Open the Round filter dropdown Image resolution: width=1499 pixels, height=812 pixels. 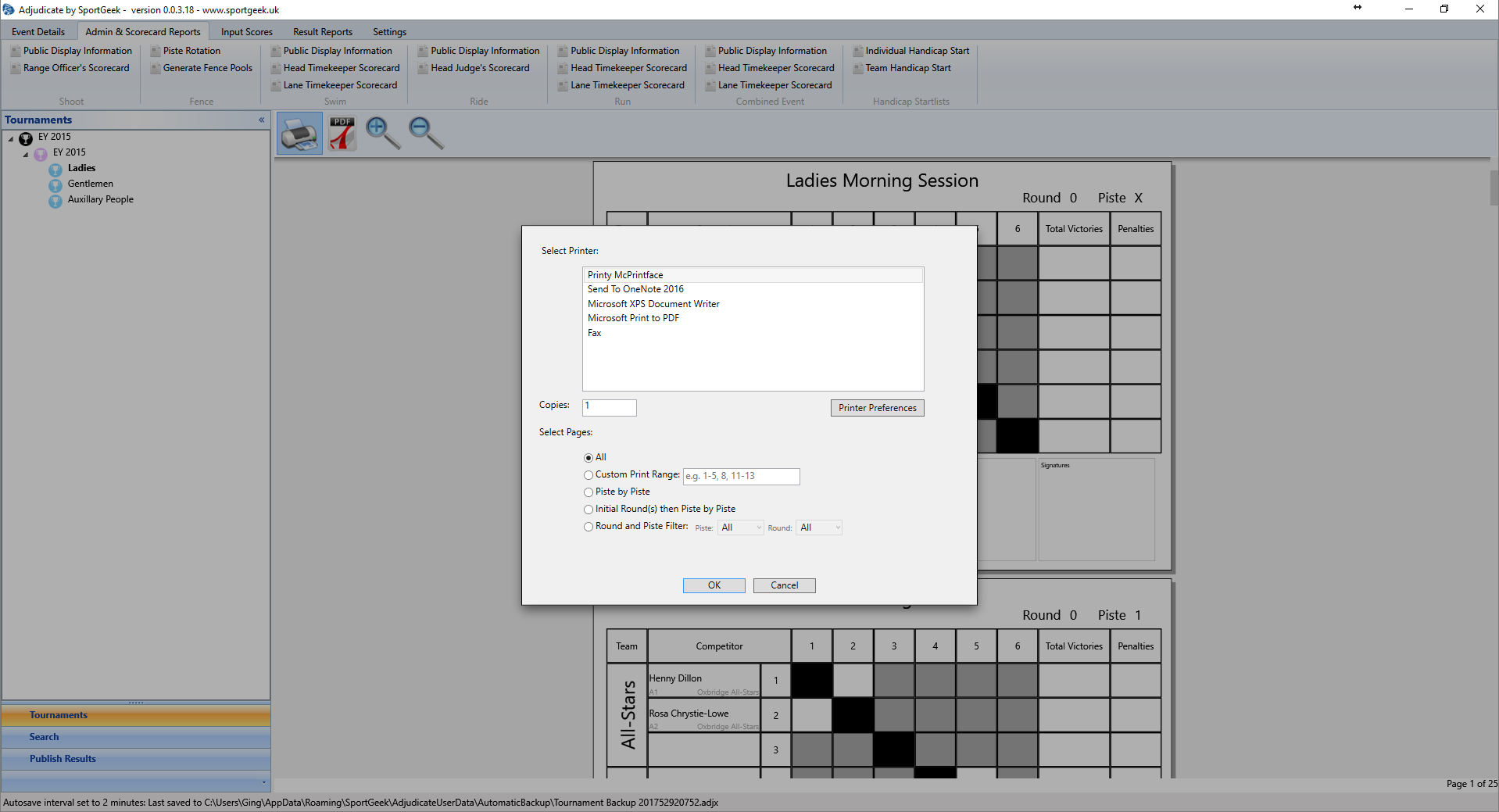819,528
